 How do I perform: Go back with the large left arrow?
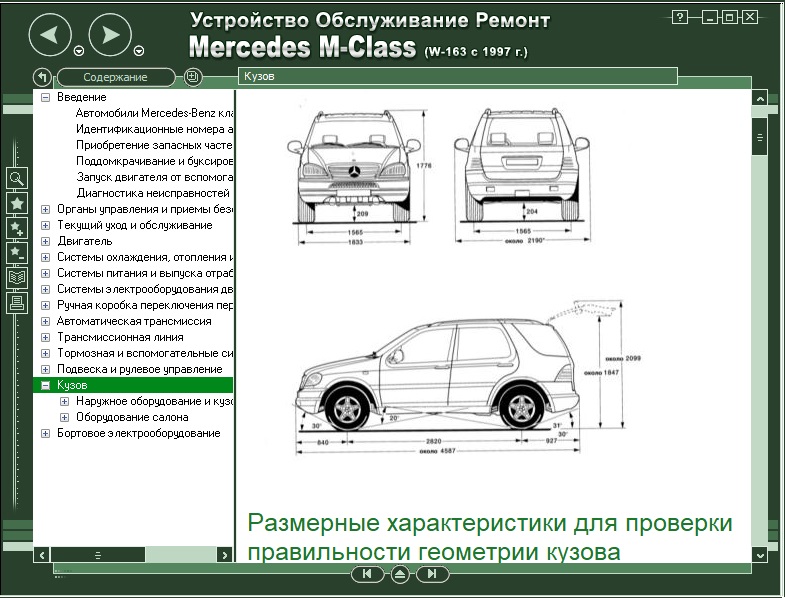(x=51, y=34)
